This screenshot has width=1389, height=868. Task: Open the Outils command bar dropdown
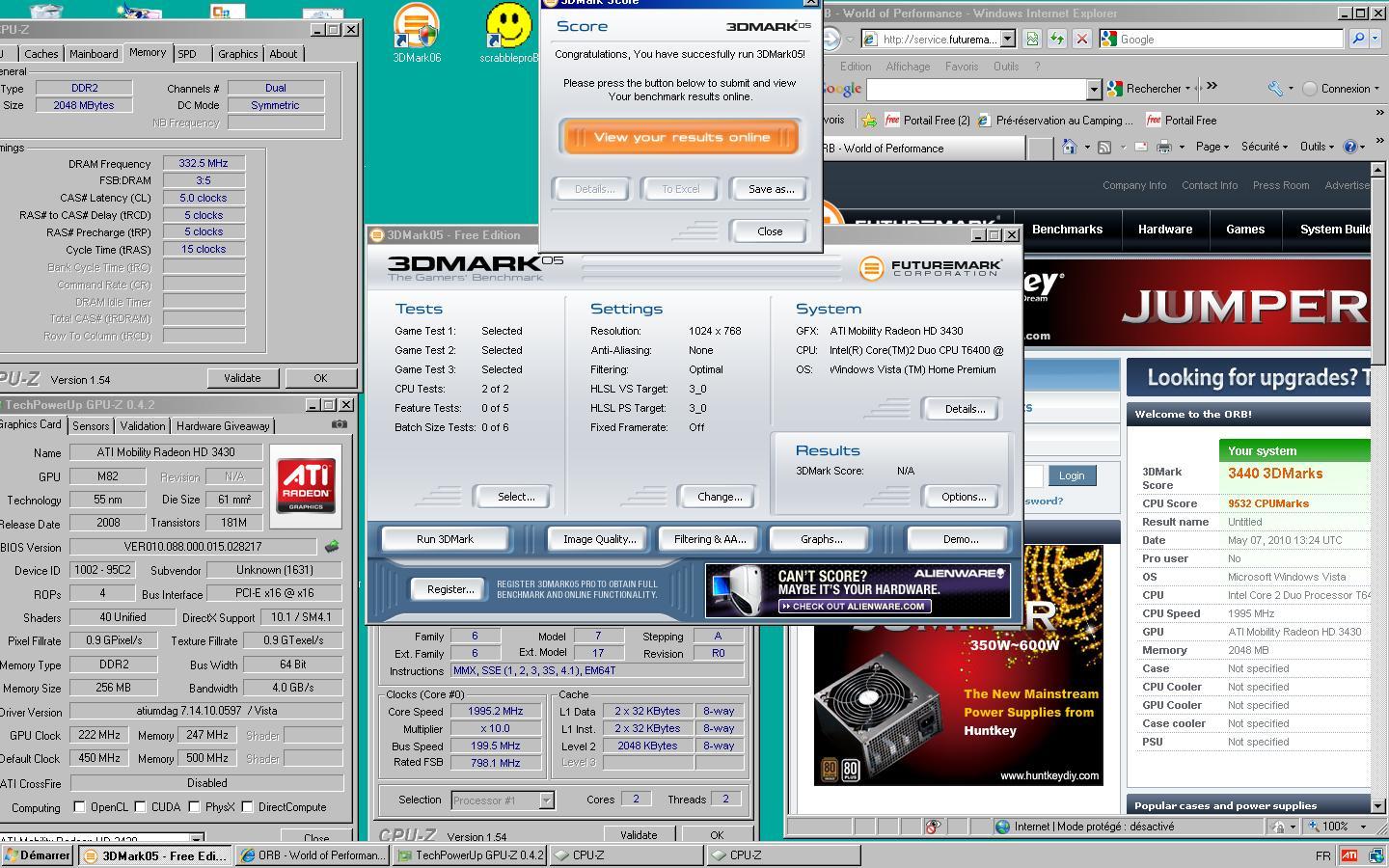coord(1318,147)
